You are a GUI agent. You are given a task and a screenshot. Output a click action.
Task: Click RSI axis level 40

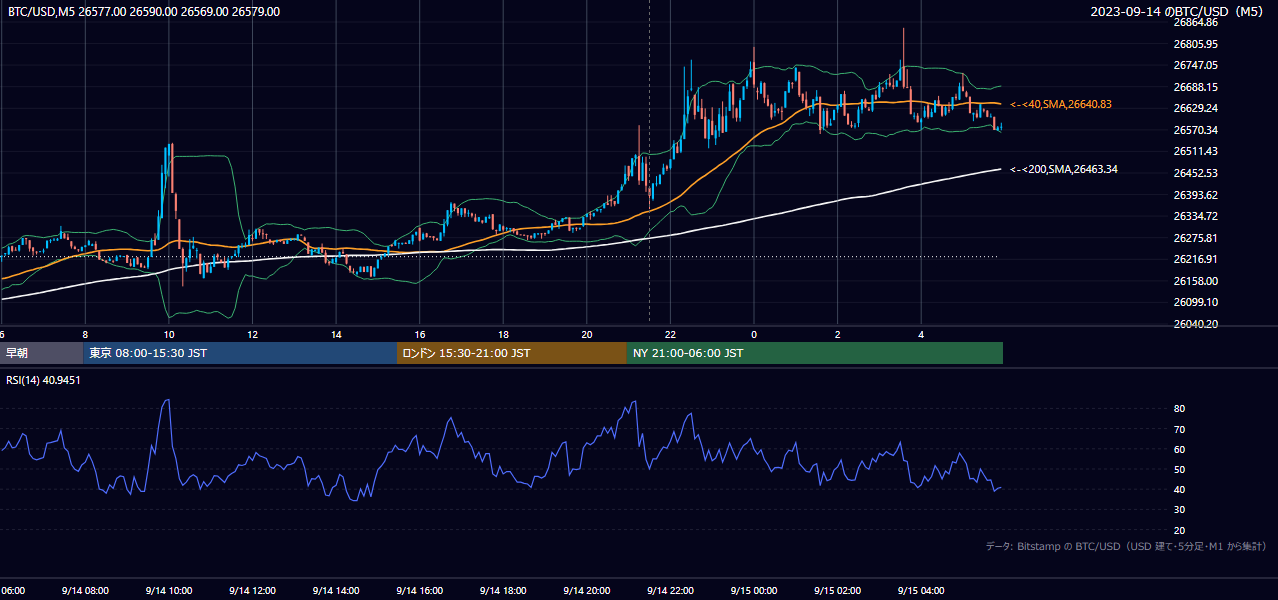tap(1179, 489)
